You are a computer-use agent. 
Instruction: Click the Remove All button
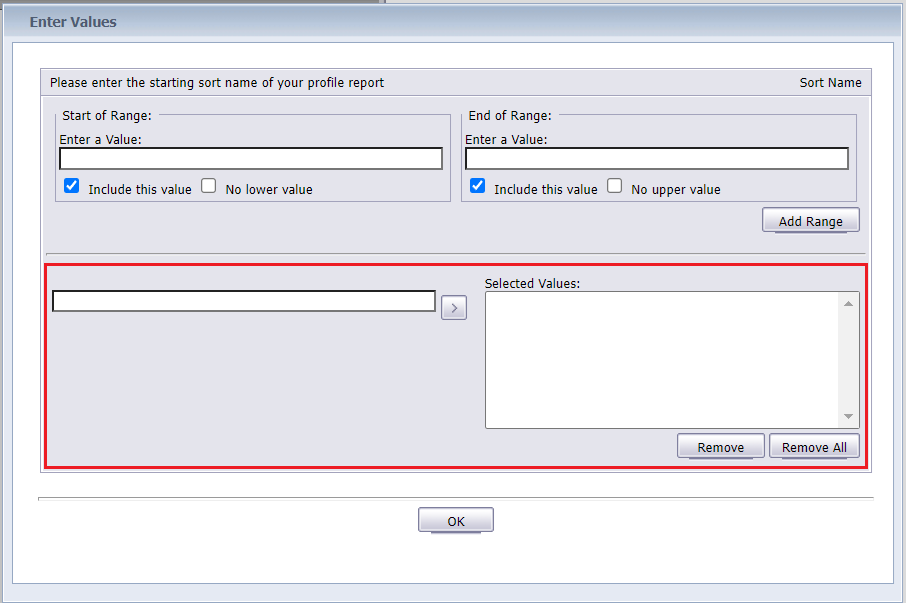tap(814, 446)
